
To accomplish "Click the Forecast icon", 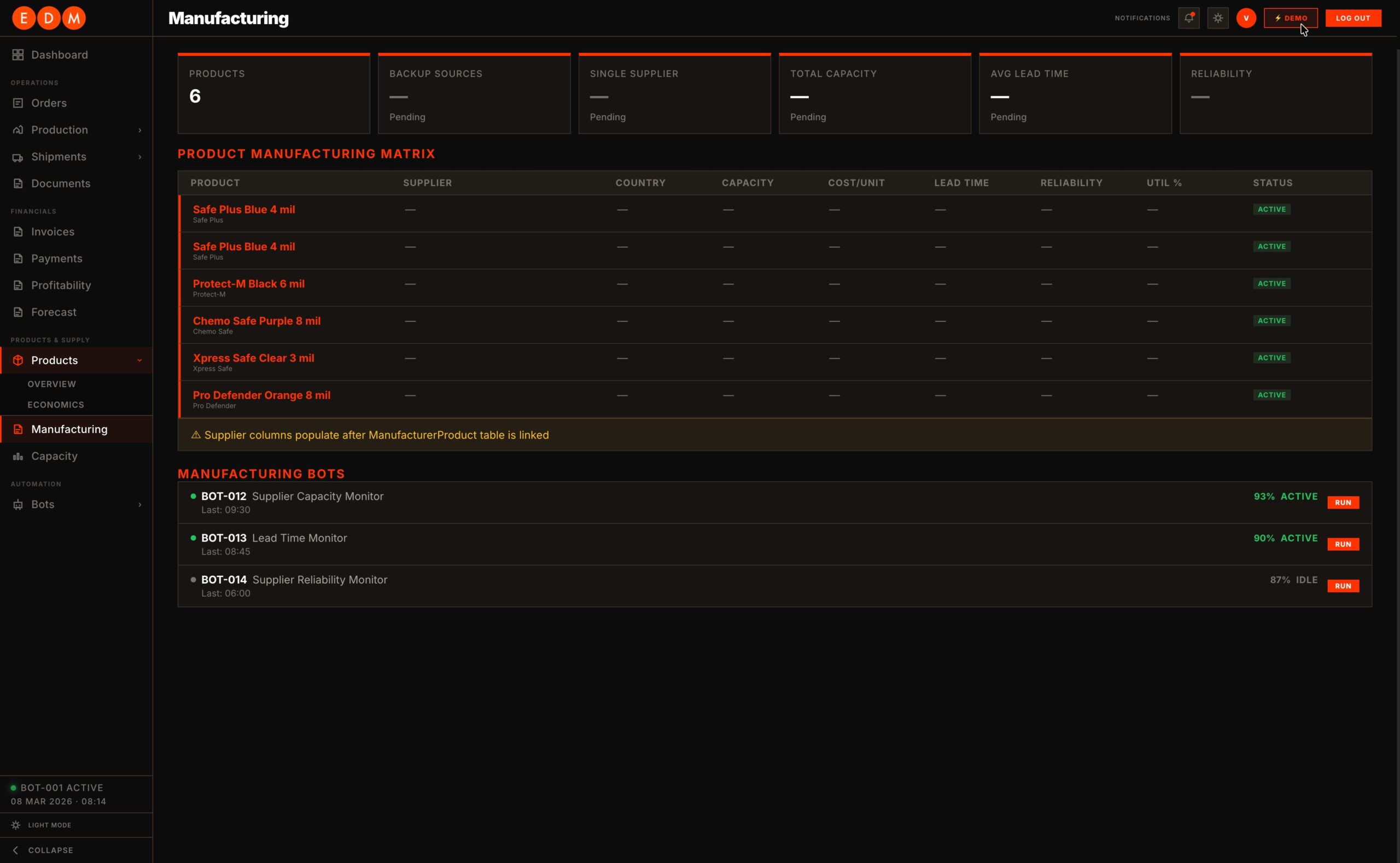I will click(17, 312).
